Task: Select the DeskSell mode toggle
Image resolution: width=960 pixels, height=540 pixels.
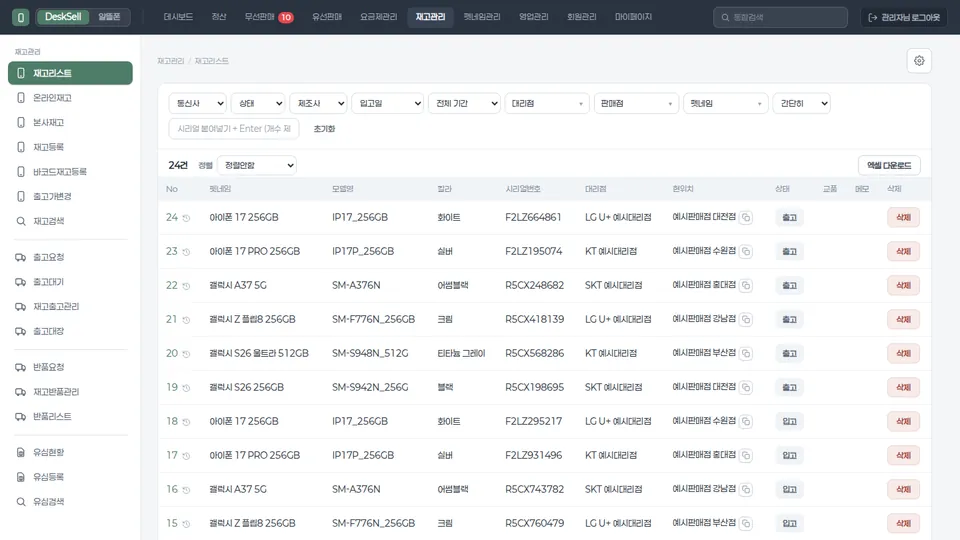Action: coord(62,17)
